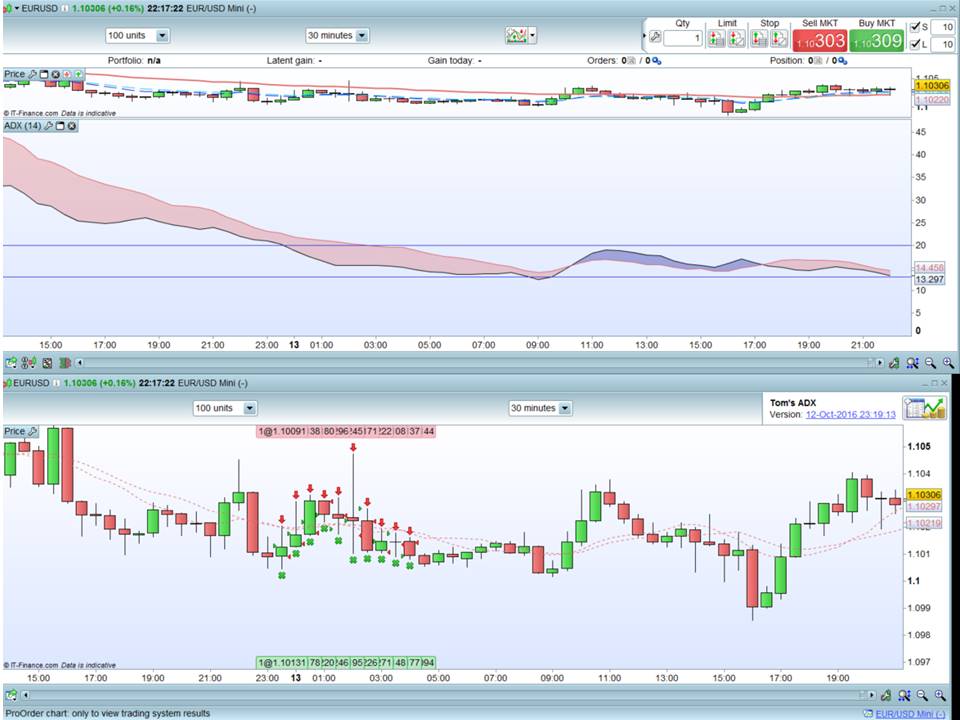Click the zoom-to-fit icon at the lower chart's bottom right
This screenshot has height=720, width=960.
[904, 696]
